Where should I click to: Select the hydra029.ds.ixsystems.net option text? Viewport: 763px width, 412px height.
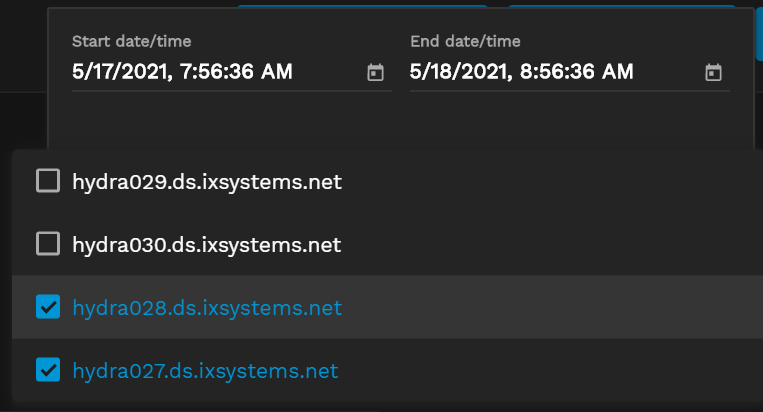point(207,182)
